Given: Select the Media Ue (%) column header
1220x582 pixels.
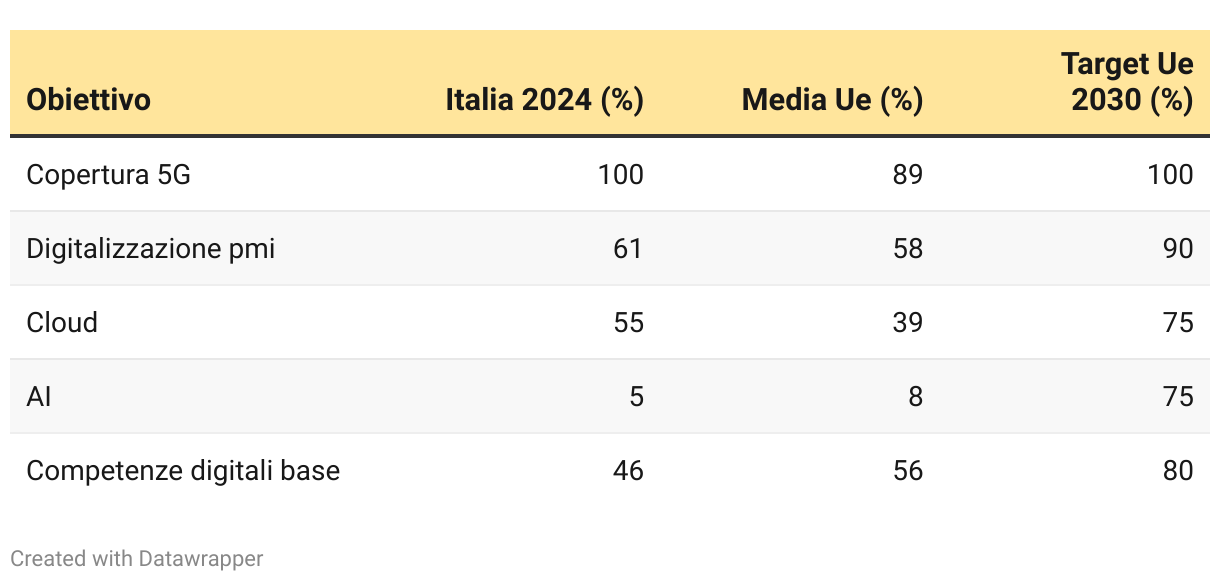Looking at the screenshot, I should click(832, 100).
